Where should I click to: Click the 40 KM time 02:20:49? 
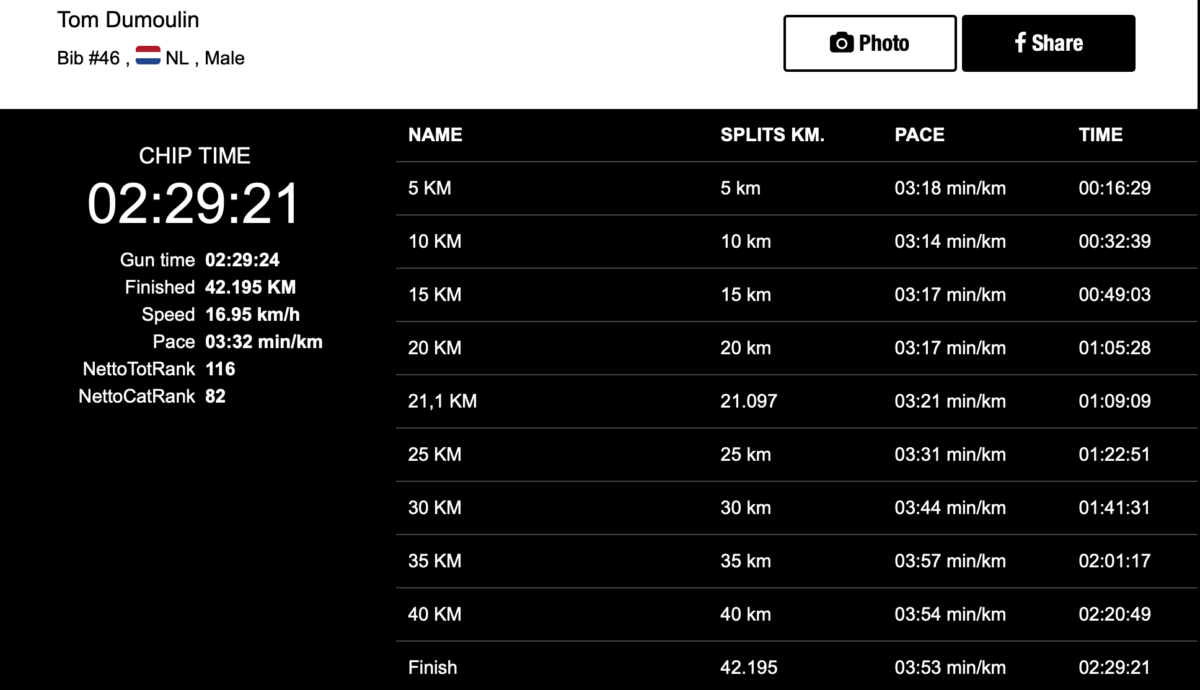[1114, 614]
